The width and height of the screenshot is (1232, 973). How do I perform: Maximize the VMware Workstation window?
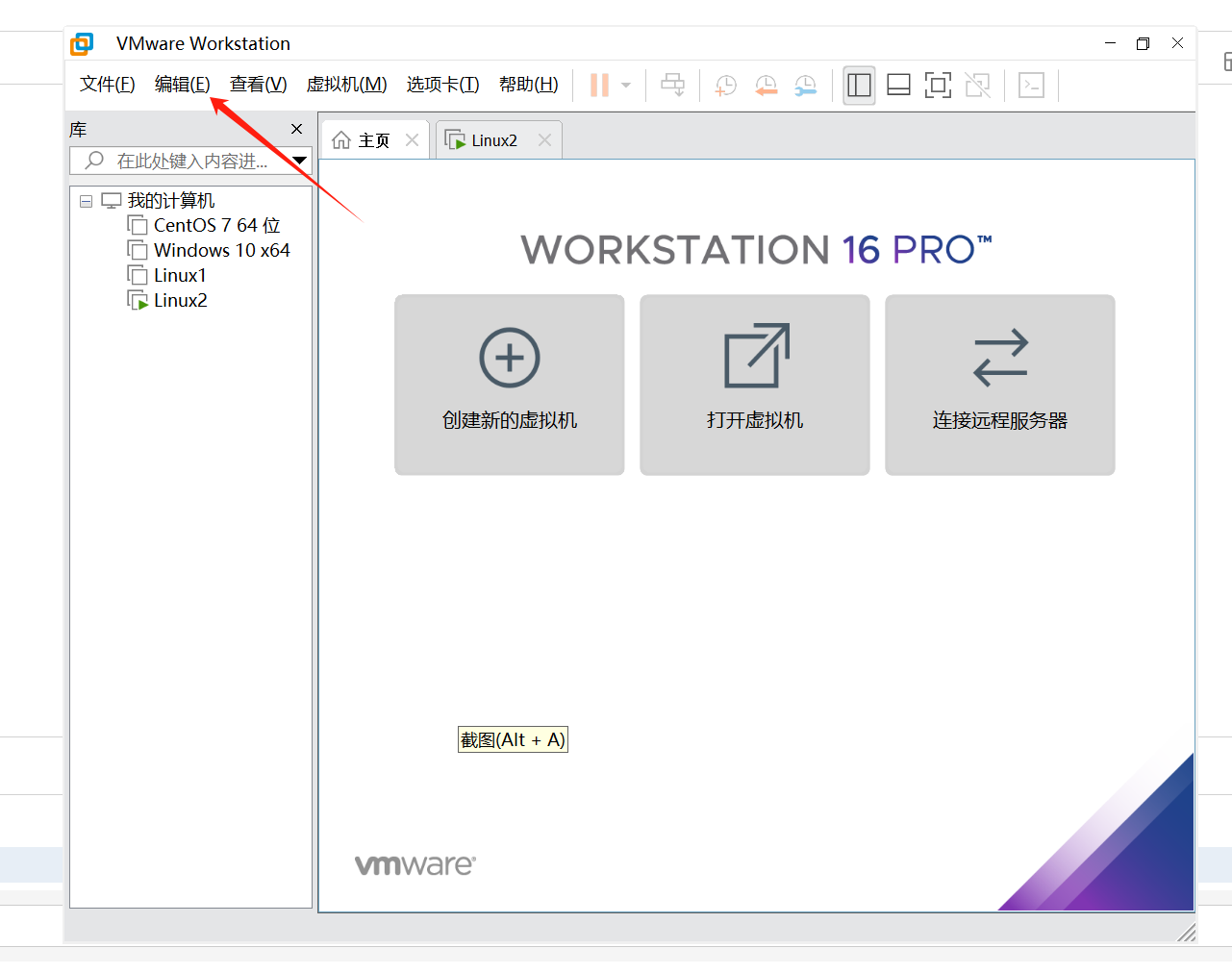(x=1143, y=43)
